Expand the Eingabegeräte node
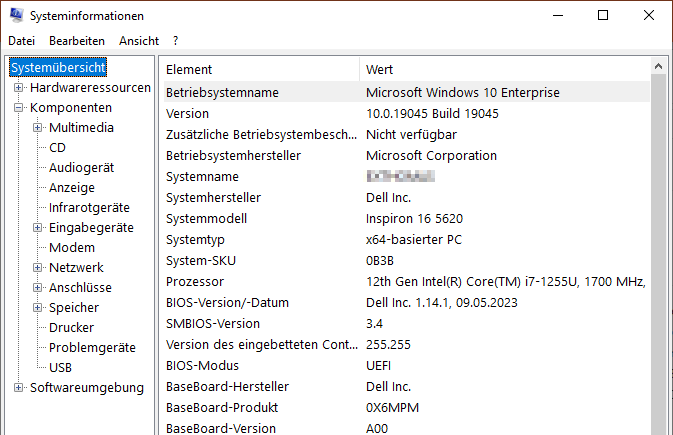The image size is (673, 435). tap(38, 228)
